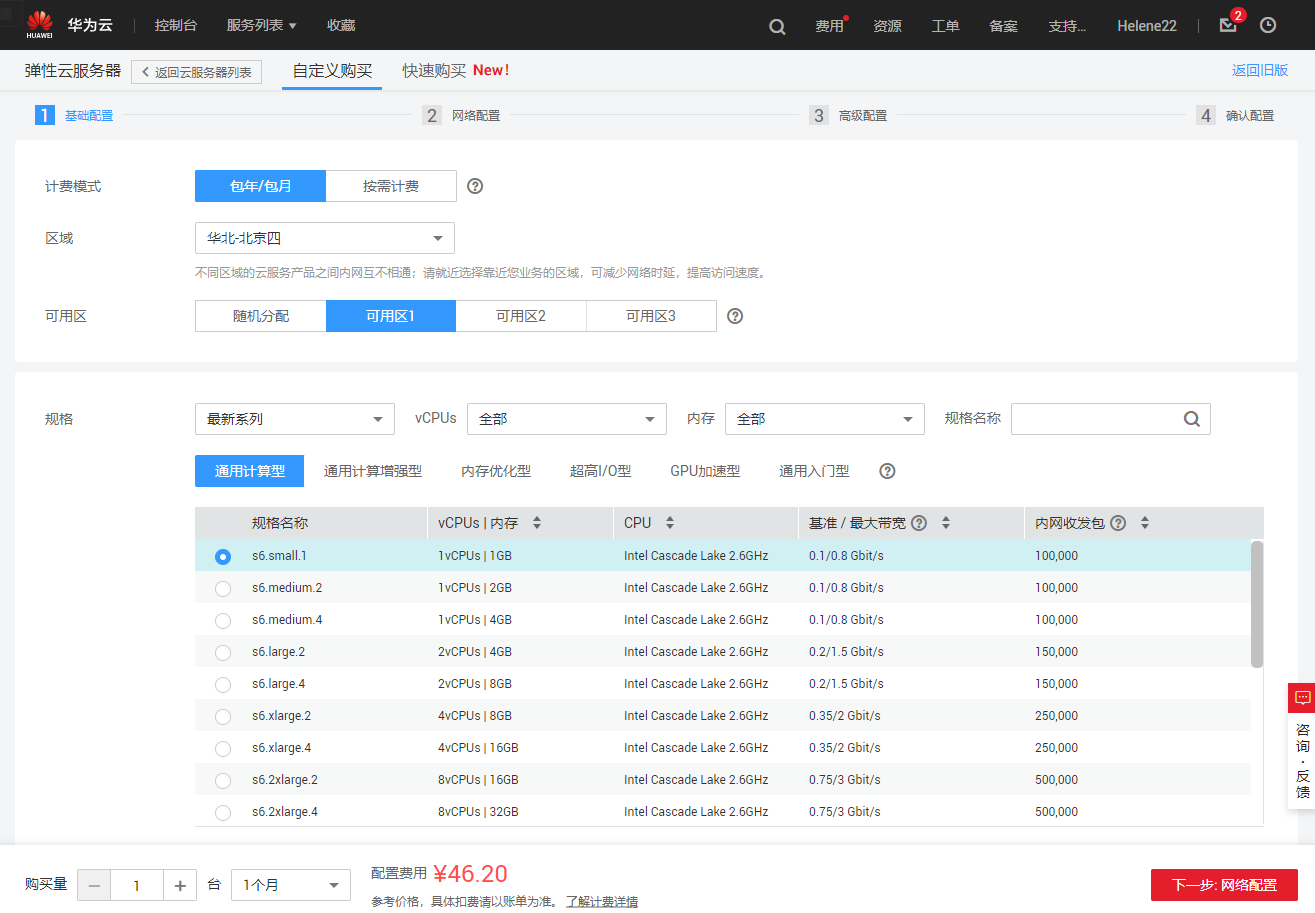The width and height of the screenshot is (1315, 913).
Task: Open 费用 in top navigation
Action: click(829, 26)
